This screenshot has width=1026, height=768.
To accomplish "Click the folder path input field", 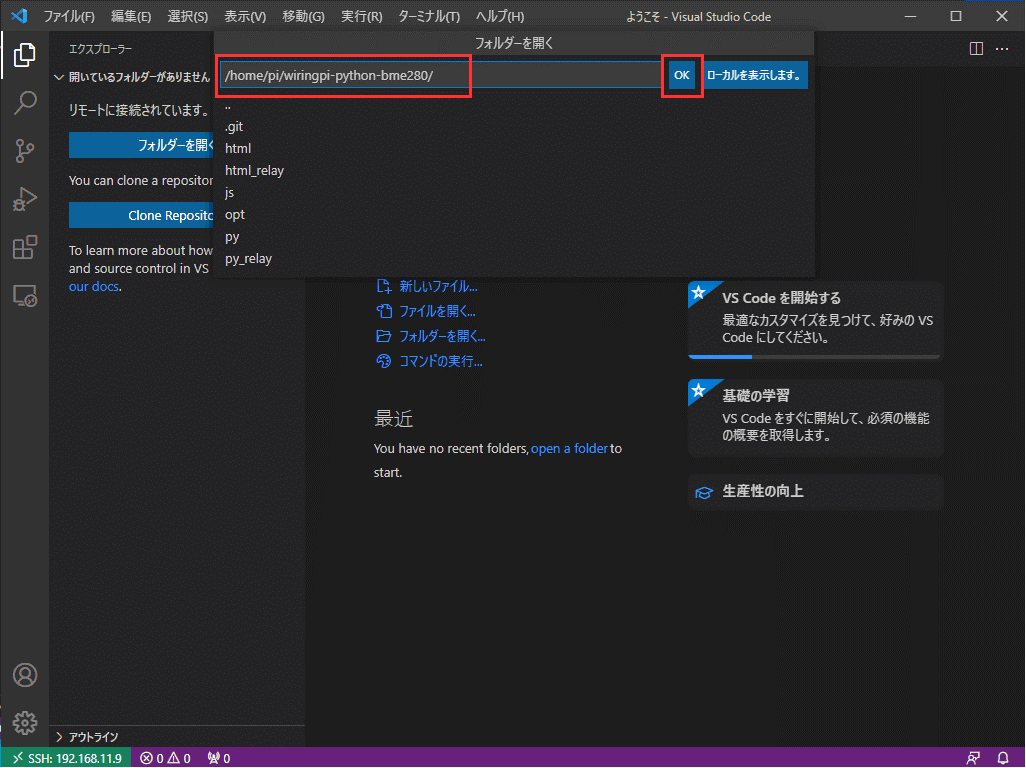I will (440, 75).
